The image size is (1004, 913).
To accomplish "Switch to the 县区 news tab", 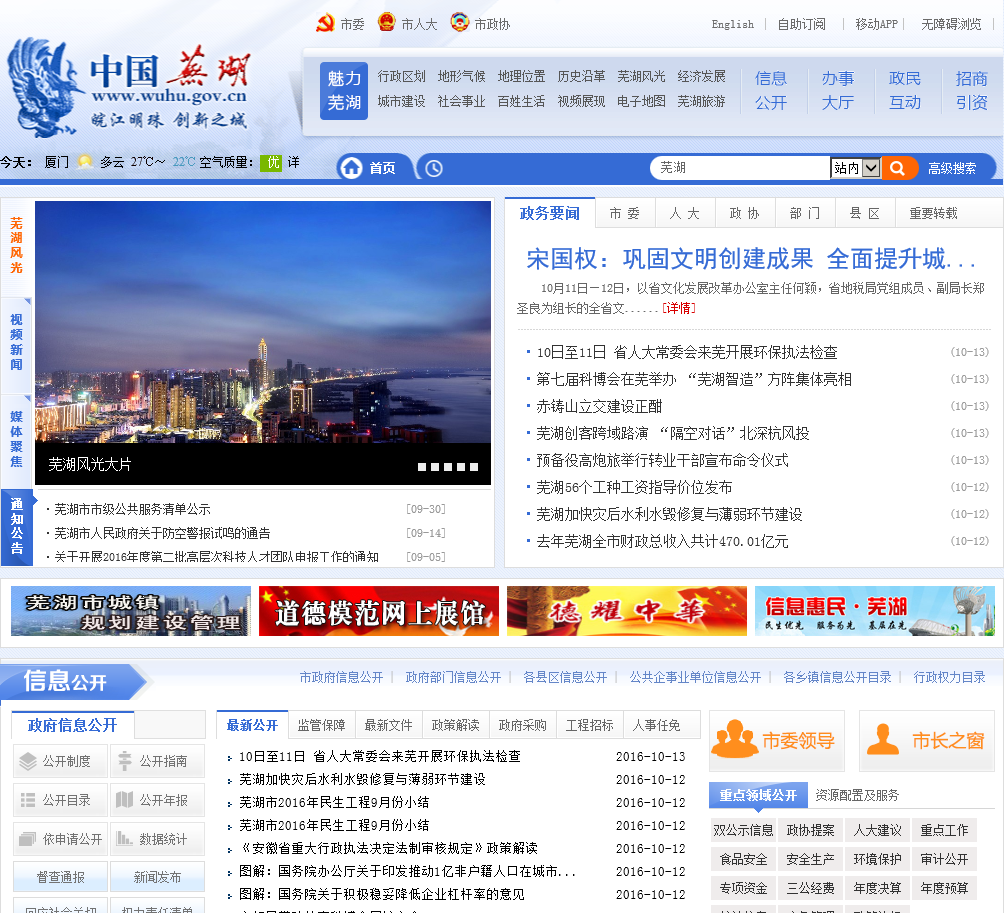I will coord(864,213).
